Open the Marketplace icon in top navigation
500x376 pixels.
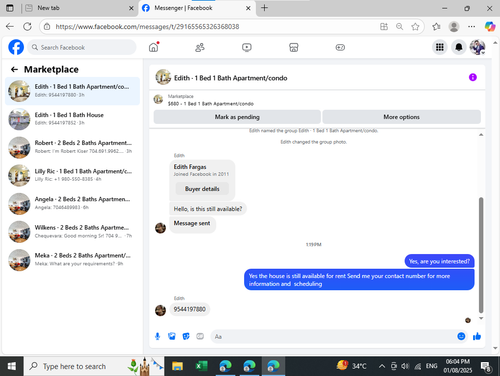click(x=294, y=48)
